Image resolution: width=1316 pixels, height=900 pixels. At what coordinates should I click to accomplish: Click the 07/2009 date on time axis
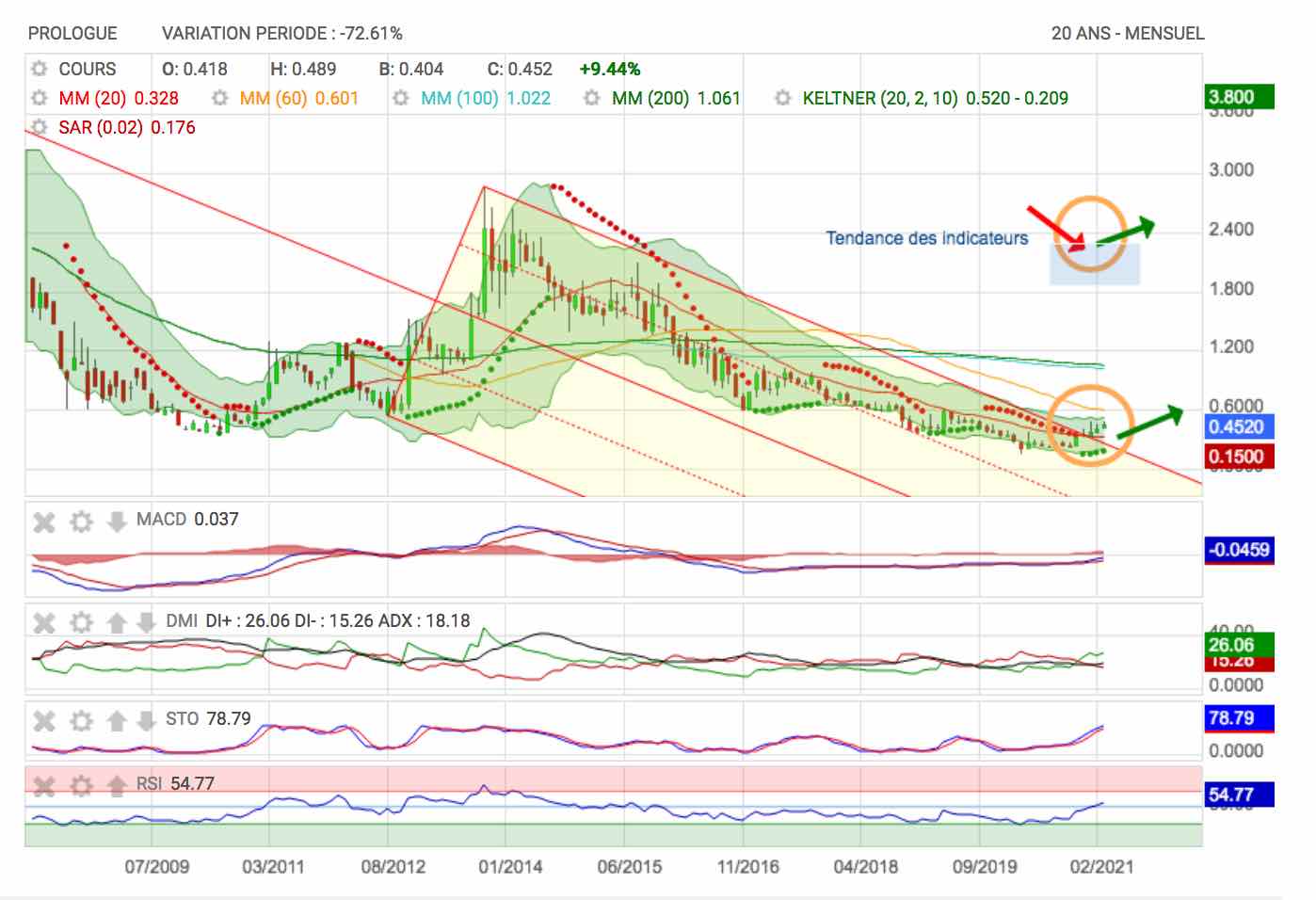click(156, 866)
